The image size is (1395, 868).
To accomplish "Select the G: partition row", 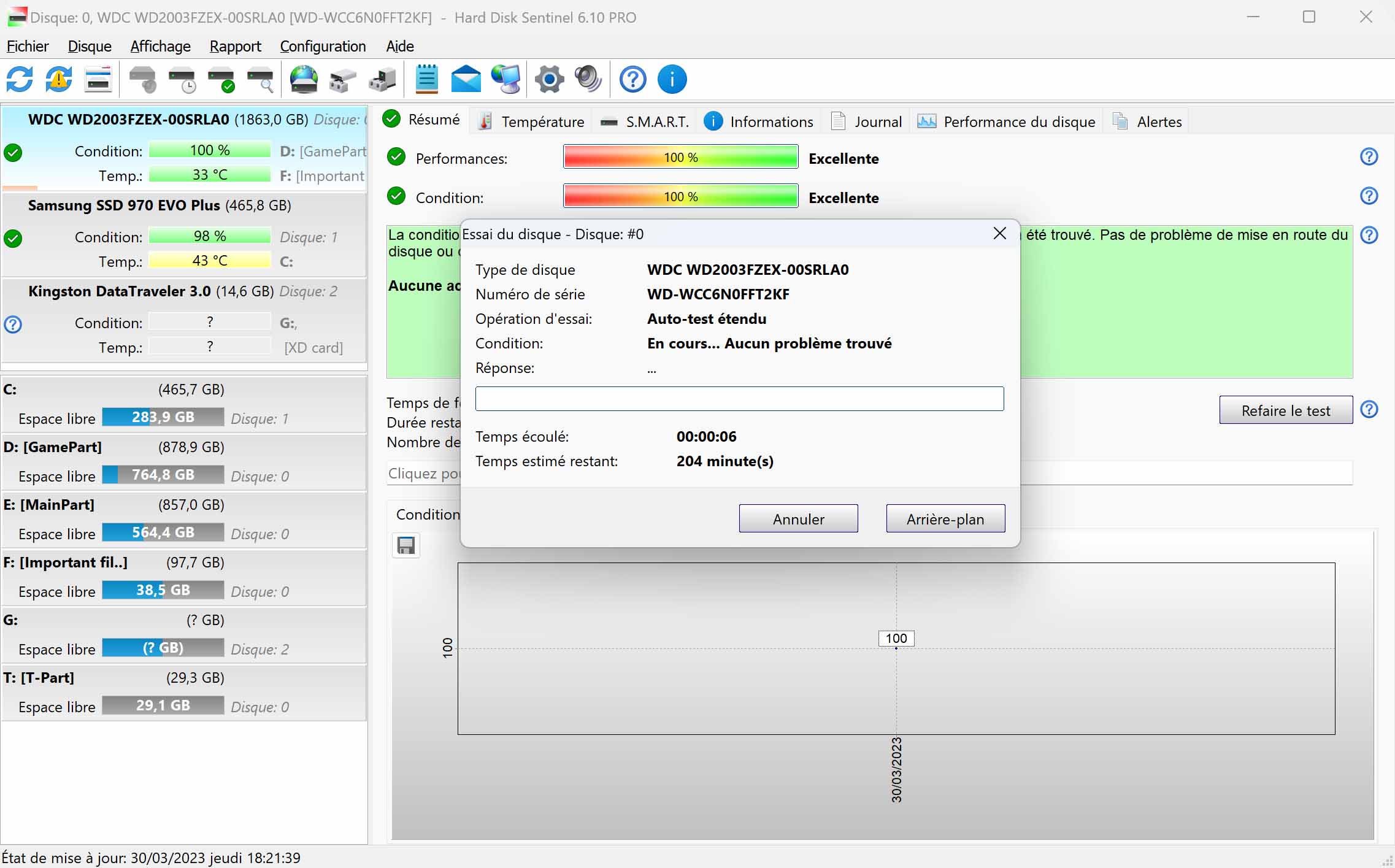I will point(184,635).
